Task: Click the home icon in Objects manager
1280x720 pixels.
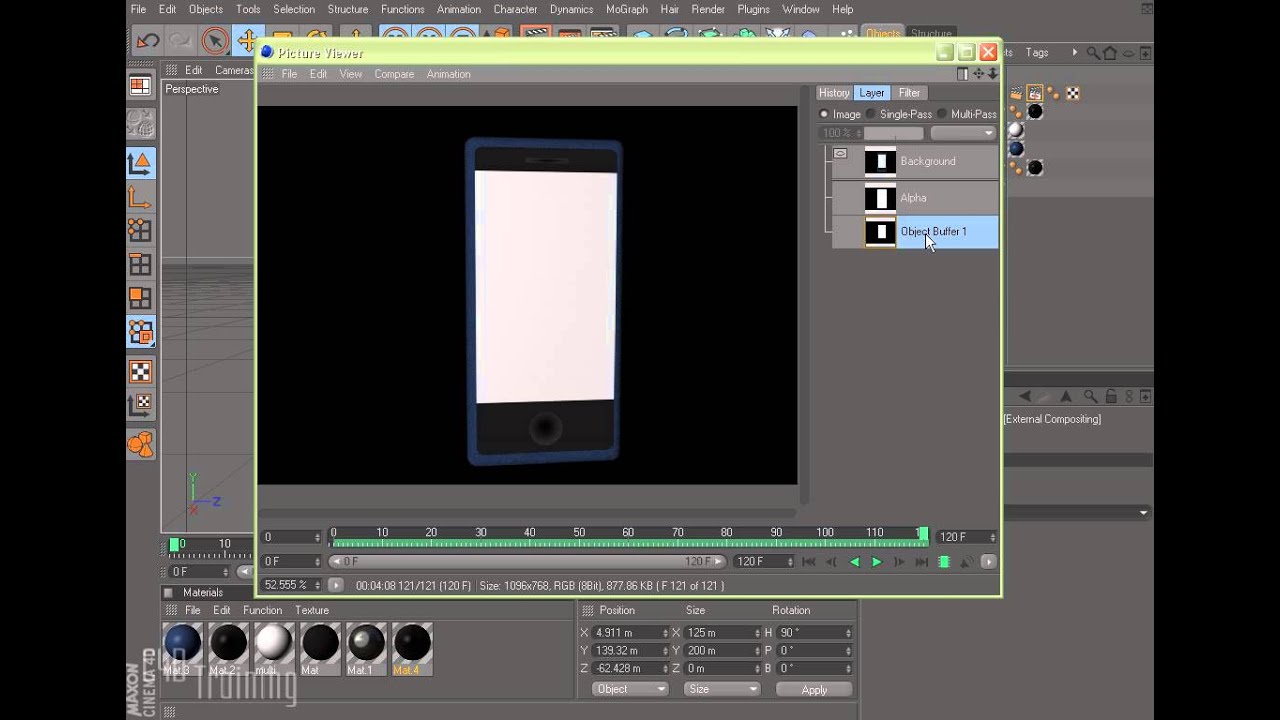Action: point(1110,53)
